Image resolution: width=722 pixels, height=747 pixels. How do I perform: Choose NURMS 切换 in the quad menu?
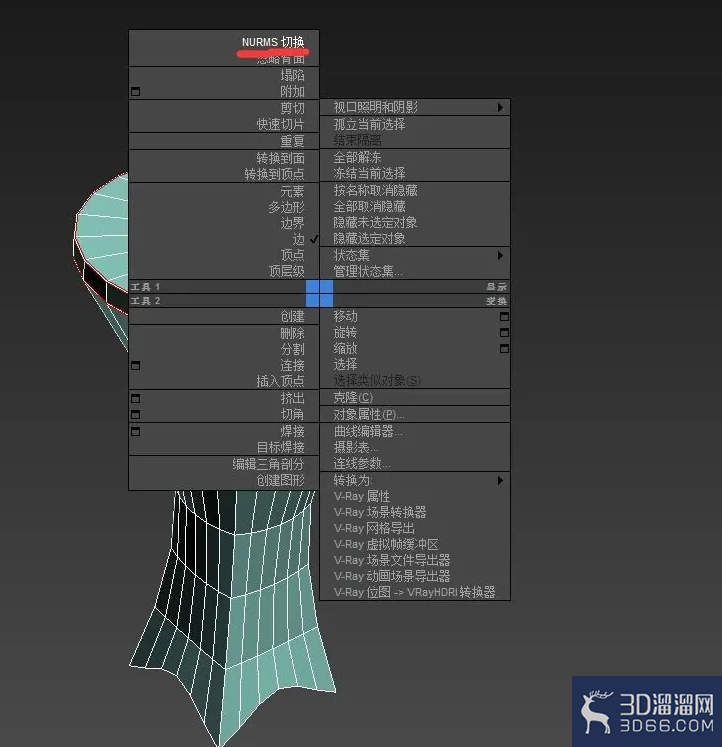pos(273,42)
